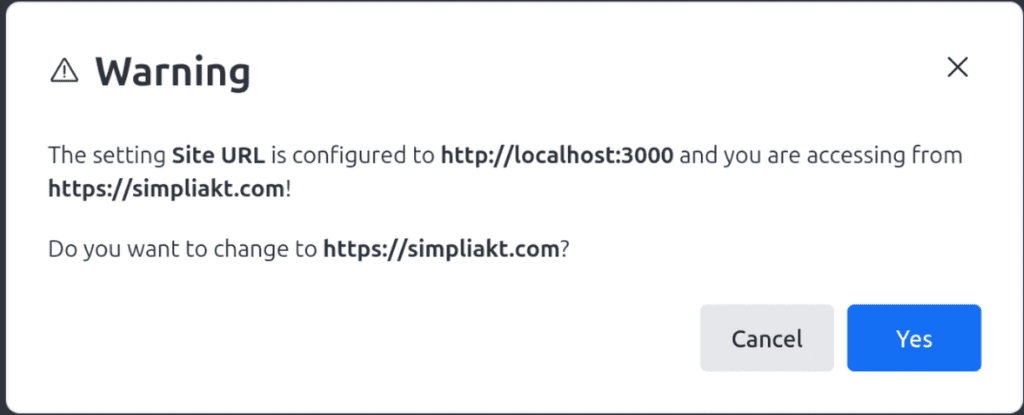Image resolution: width=1024 pixels, height=415 pixels.
Task: Click https://simpliakt.com followed by exclamation mark
Action: click(x=167, y=189)
